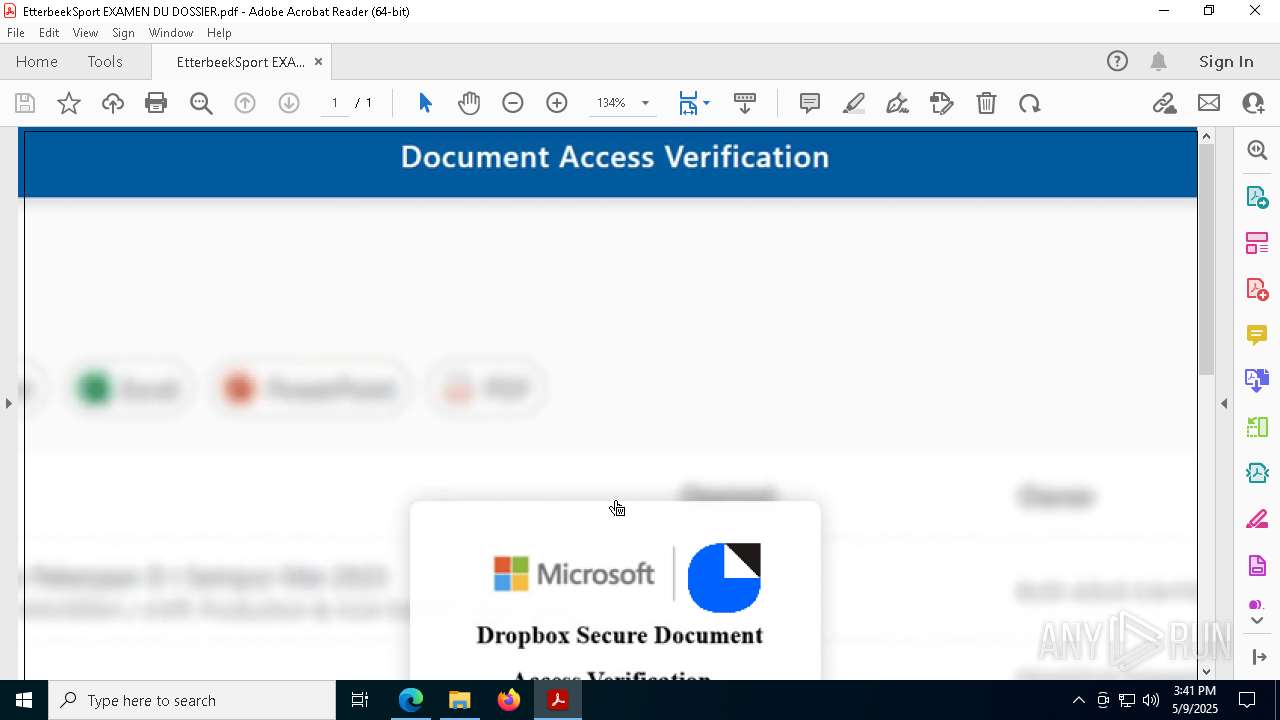1280x720 pixels.
Task: Collapse the right tools pane arrow
Action: 1224,403
